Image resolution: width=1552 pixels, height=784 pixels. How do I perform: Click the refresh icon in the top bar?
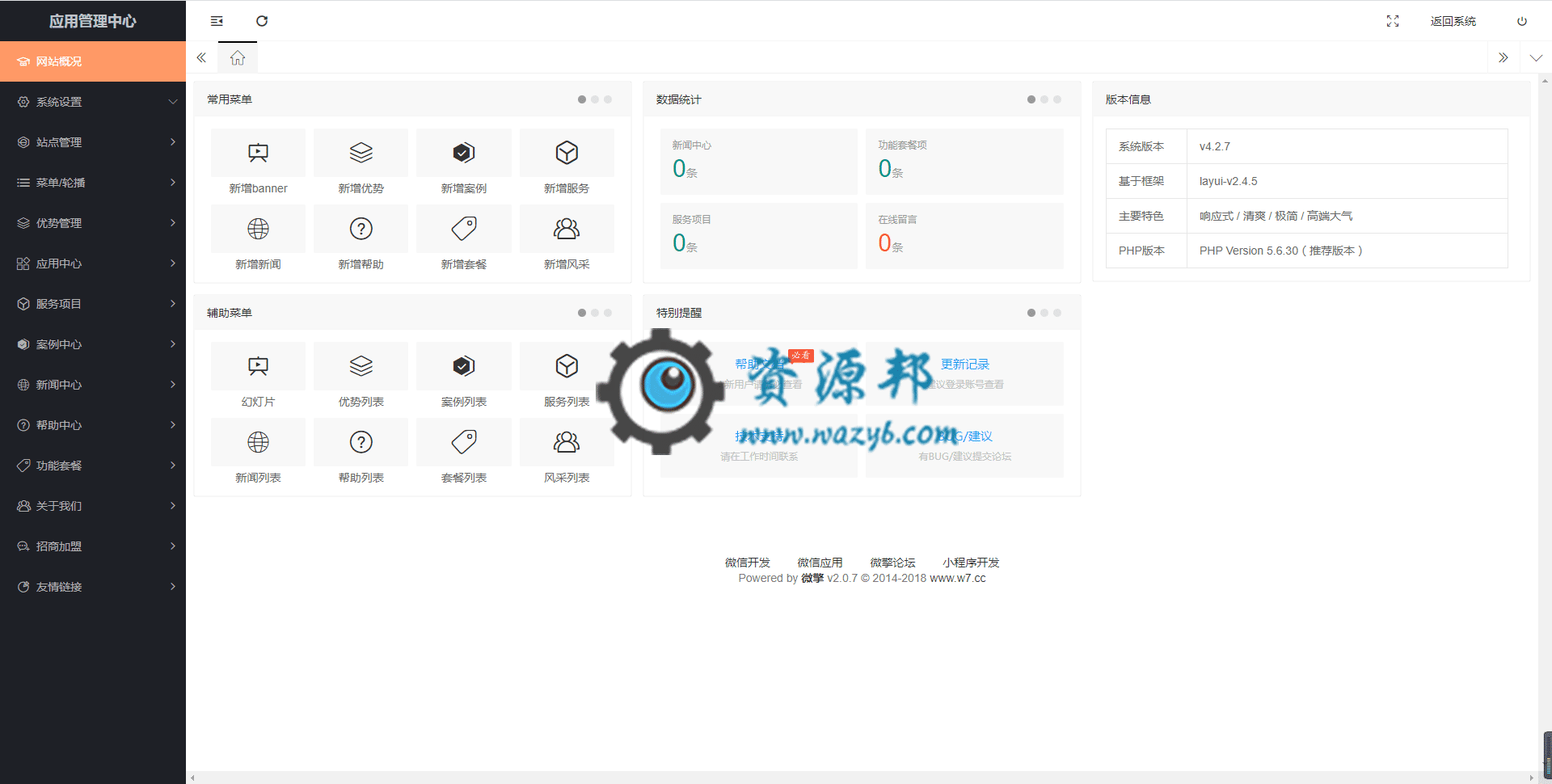pyautogui.click(x=262, y=21)
